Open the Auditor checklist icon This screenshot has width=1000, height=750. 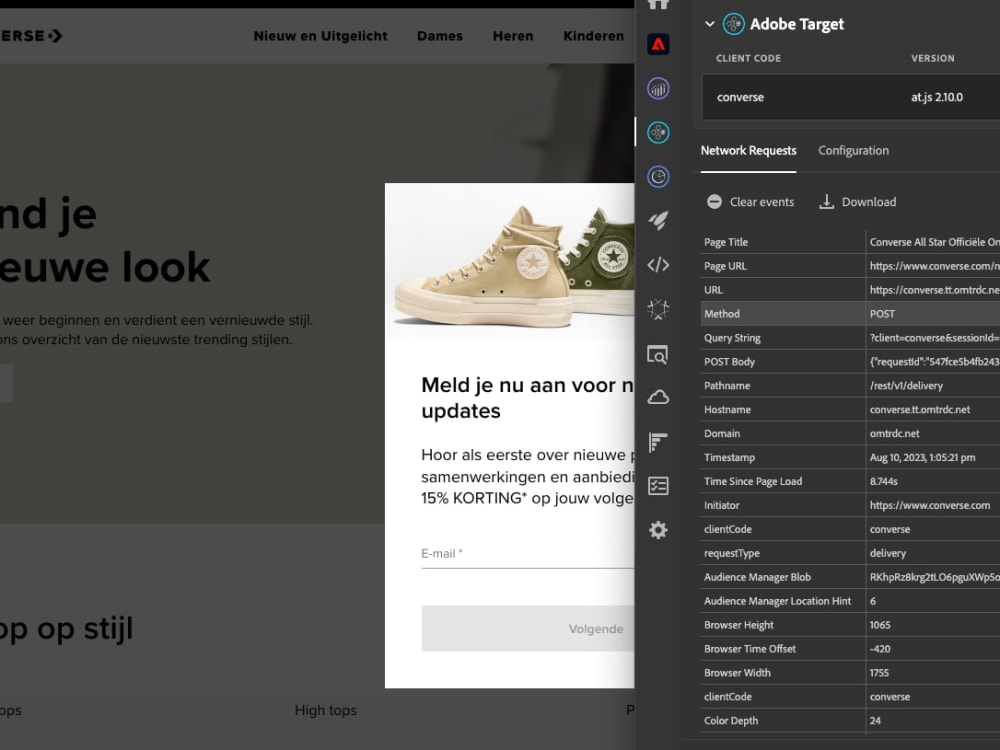click(x=658, y=485)
